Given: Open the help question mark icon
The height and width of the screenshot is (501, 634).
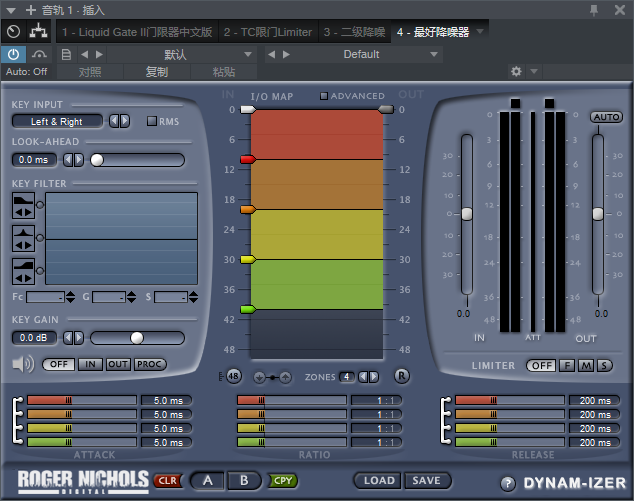Looking at the screenshot, I should [x=508, y=483].
